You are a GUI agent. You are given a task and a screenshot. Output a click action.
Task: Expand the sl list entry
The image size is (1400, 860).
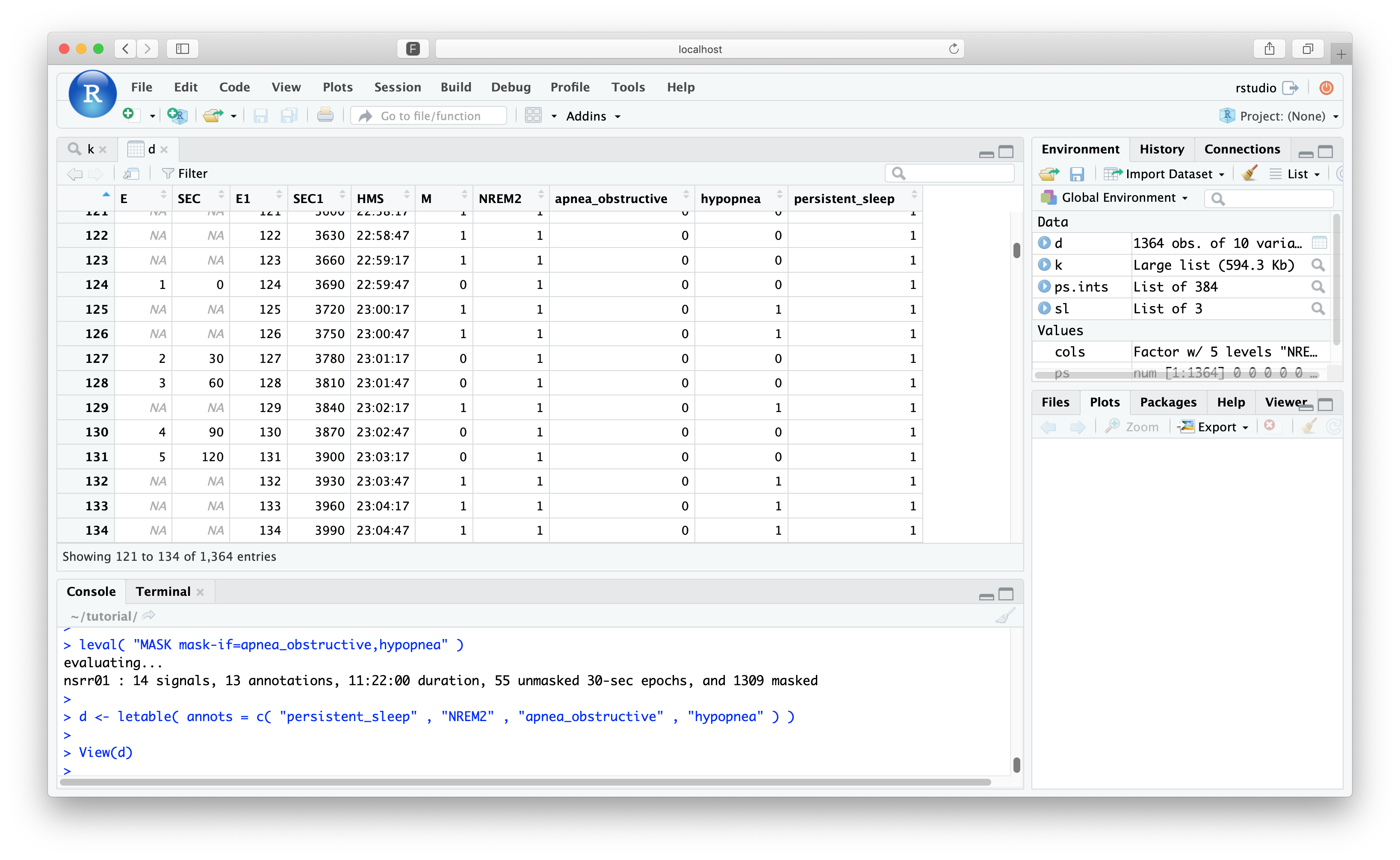[x=1044, y=308]
